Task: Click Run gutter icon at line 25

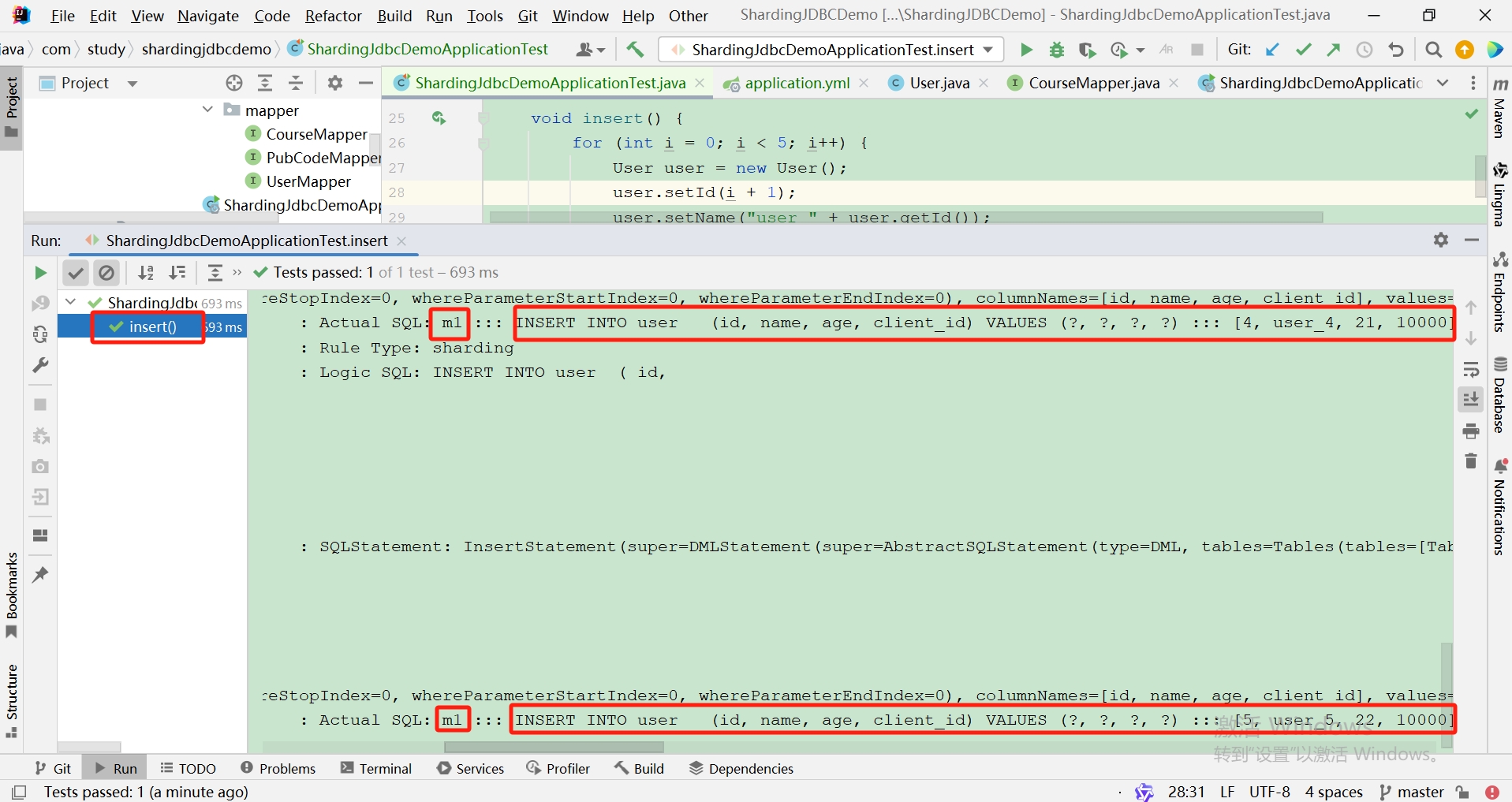Action: click(x=439, y=118)
